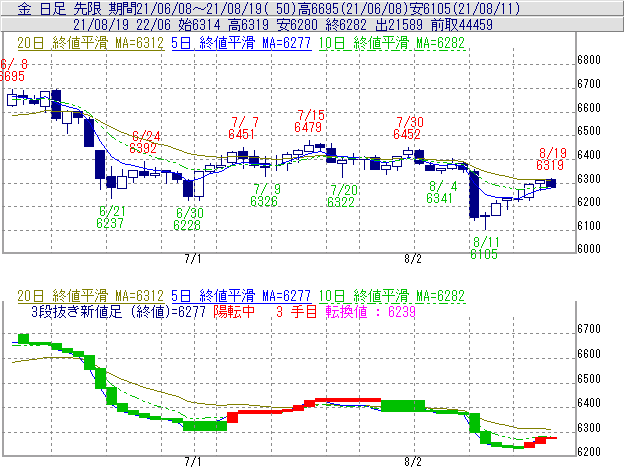This screenshot has height=475, width=624.
Task: Click the last candlestick at 8/19
Action: (x=551, y=183)
